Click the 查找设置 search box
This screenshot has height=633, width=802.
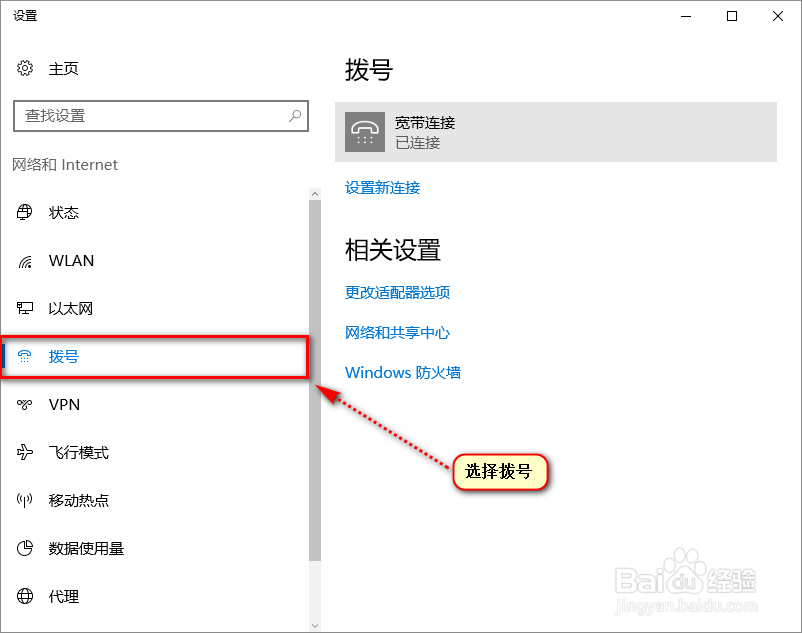click(161, 116)
